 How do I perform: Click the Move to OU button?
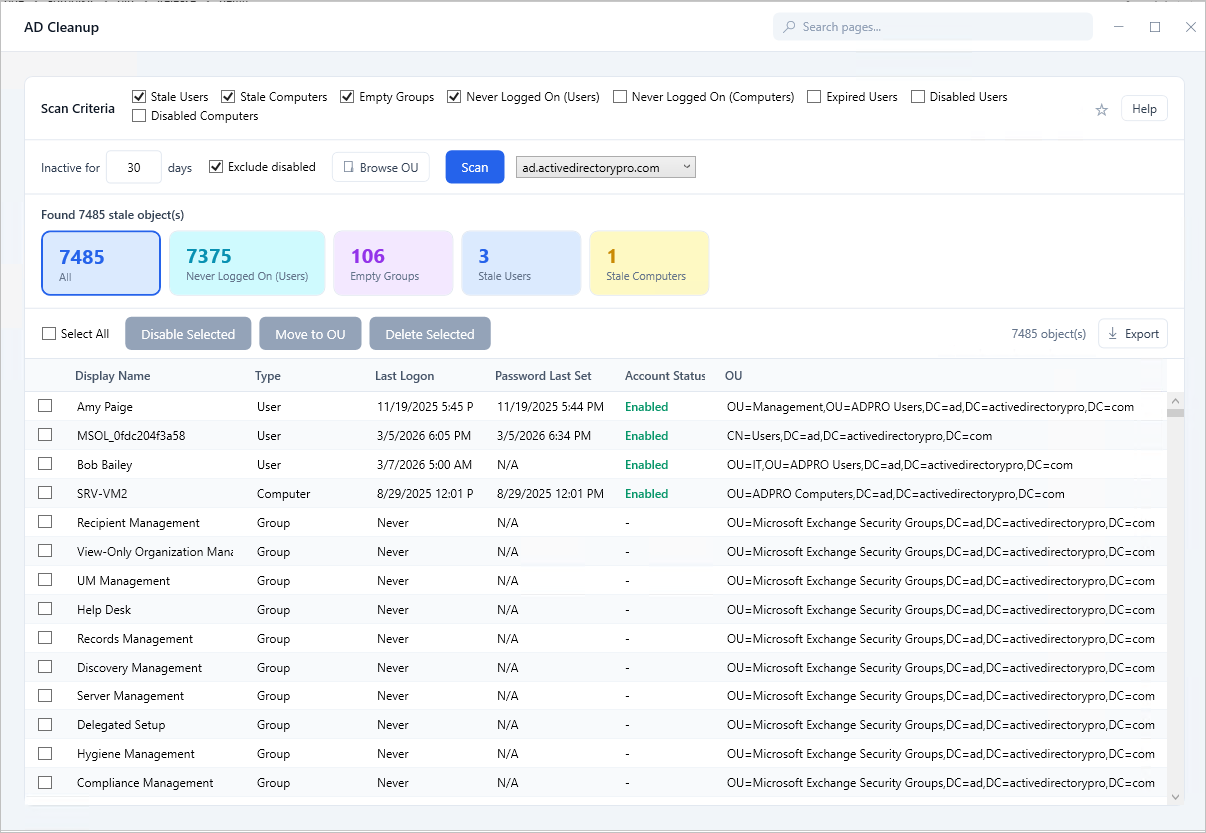point(310,334)
